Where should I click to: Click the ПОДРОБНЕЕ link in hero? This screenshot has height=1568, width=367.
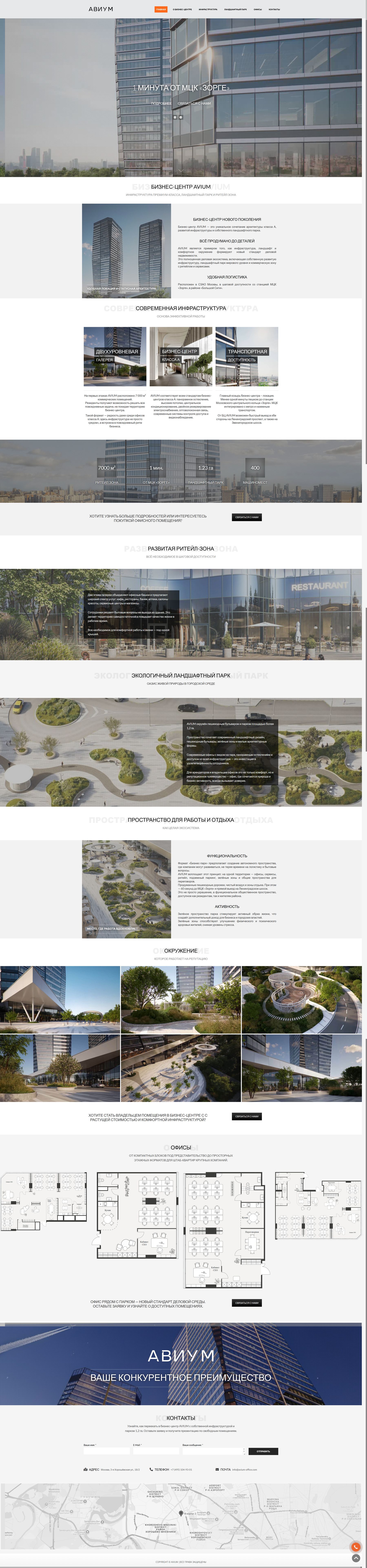pos(161,104)
